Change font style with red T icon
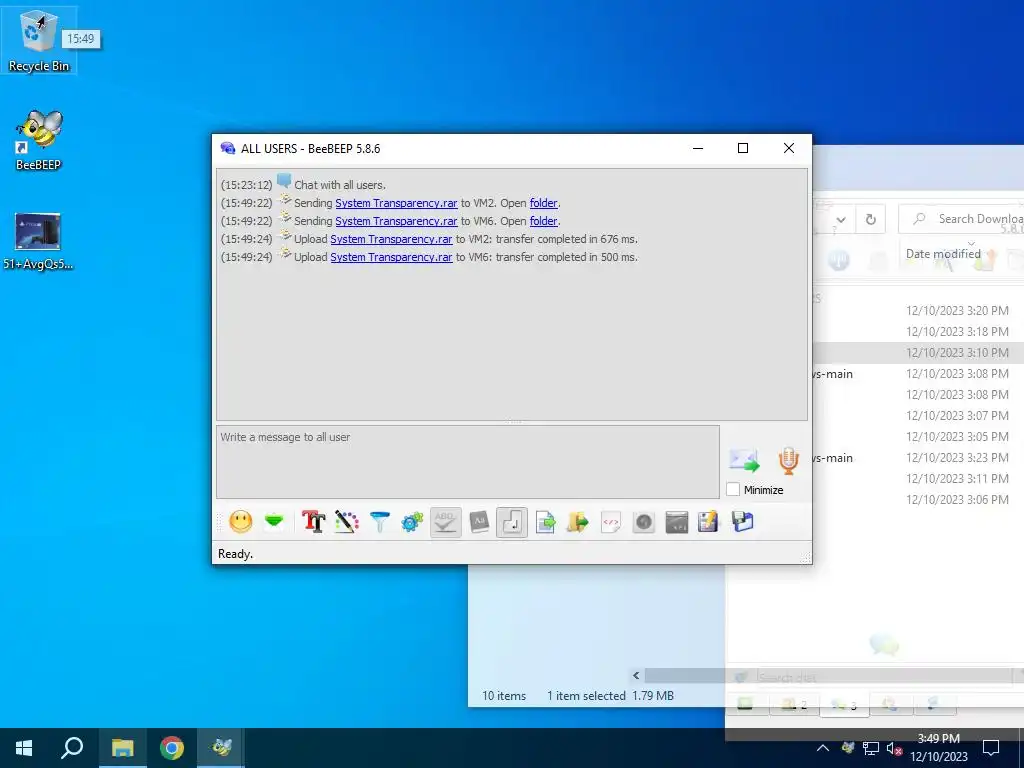Image resolution: width=1024 pixels, height=768 pixels. [x=313, y=522]
